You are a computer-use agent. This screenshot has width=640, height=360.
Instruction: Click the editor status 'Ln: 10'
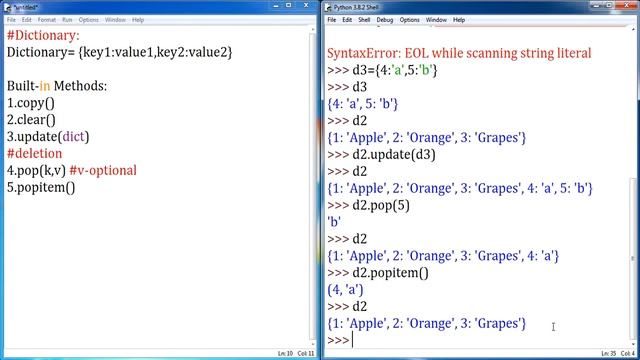[x=285, y=353]
